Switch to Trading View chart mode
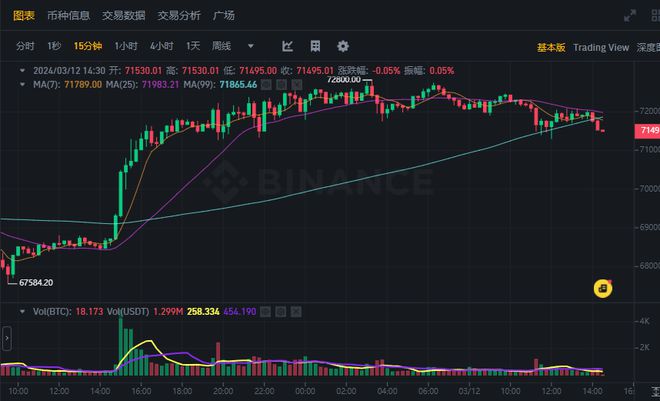This screenshot has width=660, height=401. pyautogui.click(x=602, y=47)
